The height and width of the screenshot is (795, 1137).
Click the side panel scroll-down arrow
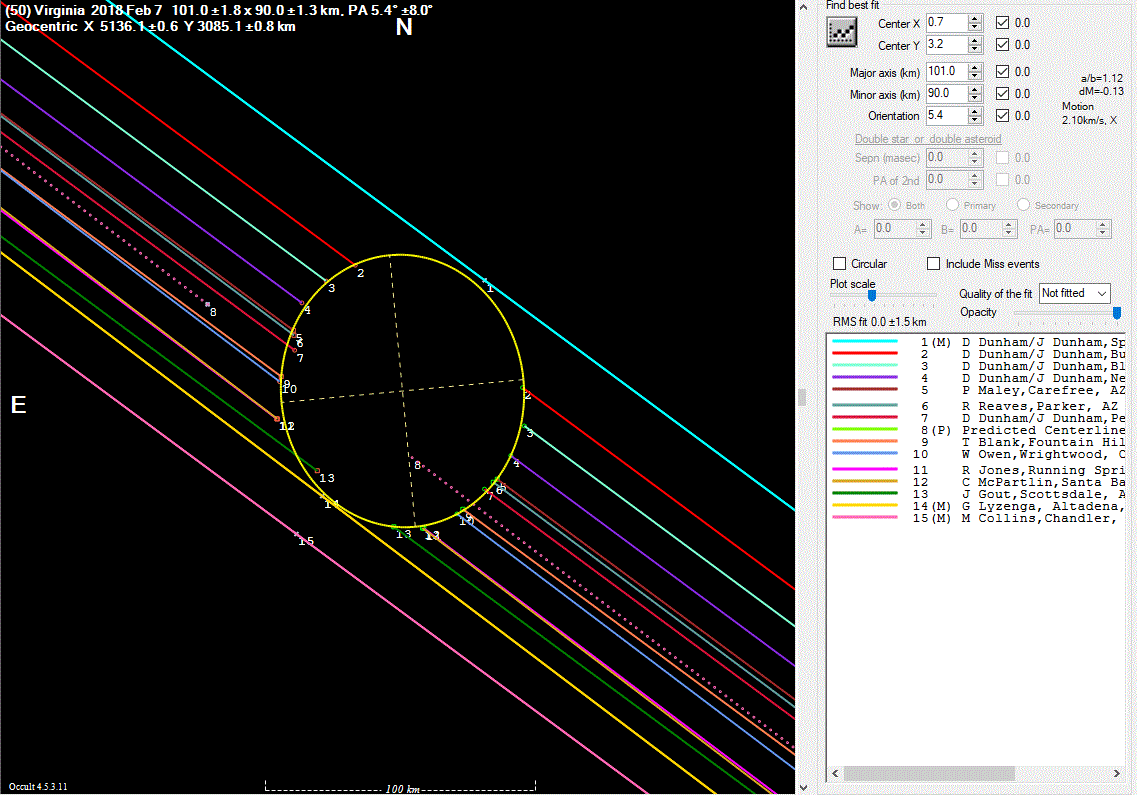coord(803,788)
